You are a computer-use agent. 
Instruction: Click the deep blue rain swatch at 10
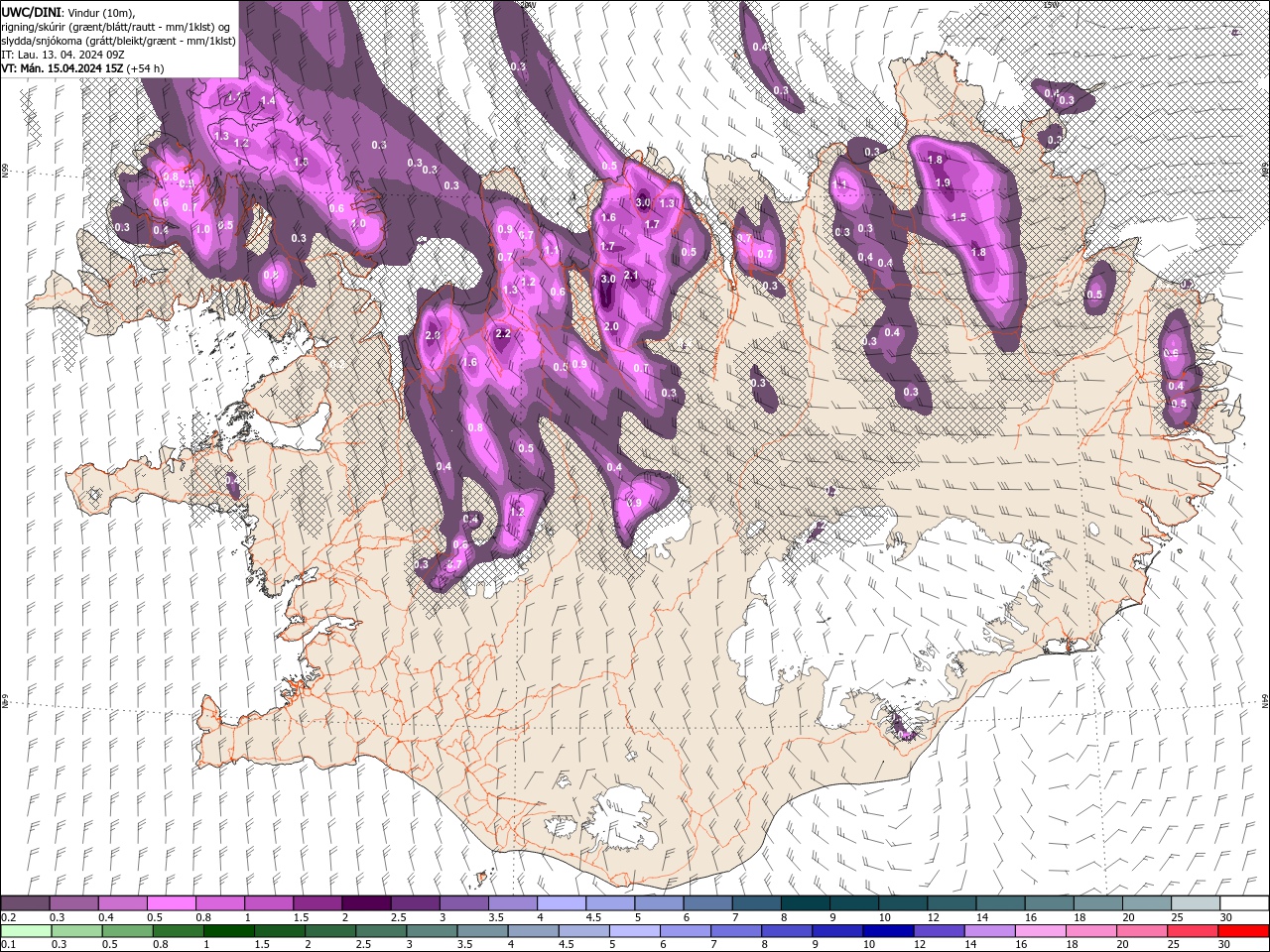coord(887,931)
